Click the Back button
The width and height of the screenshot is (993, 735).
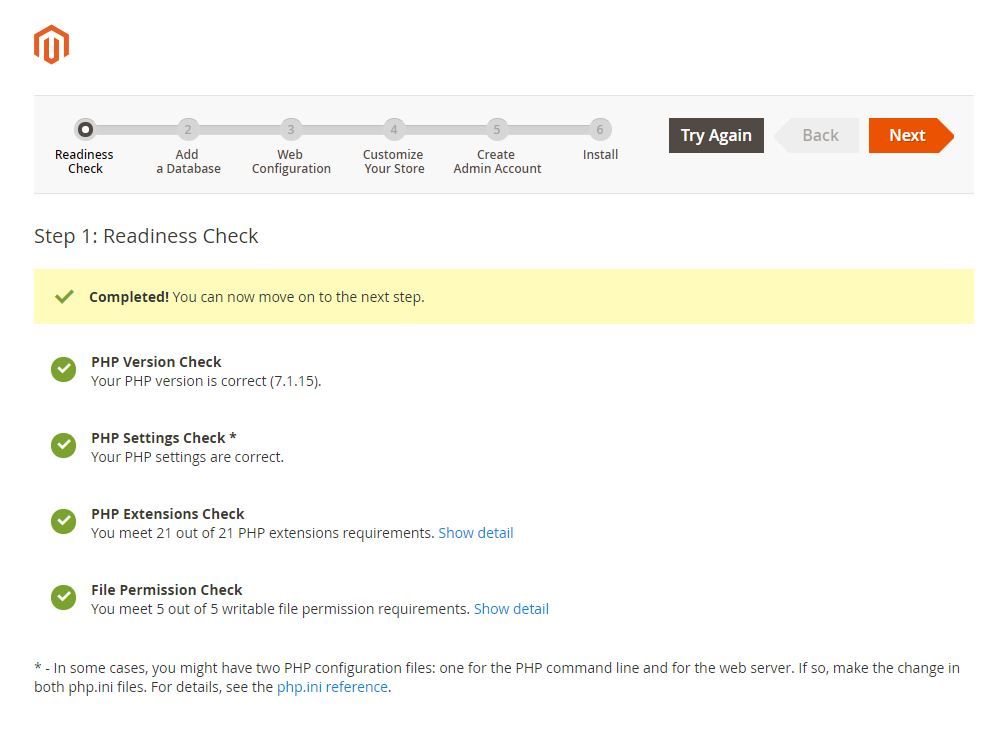820,135
